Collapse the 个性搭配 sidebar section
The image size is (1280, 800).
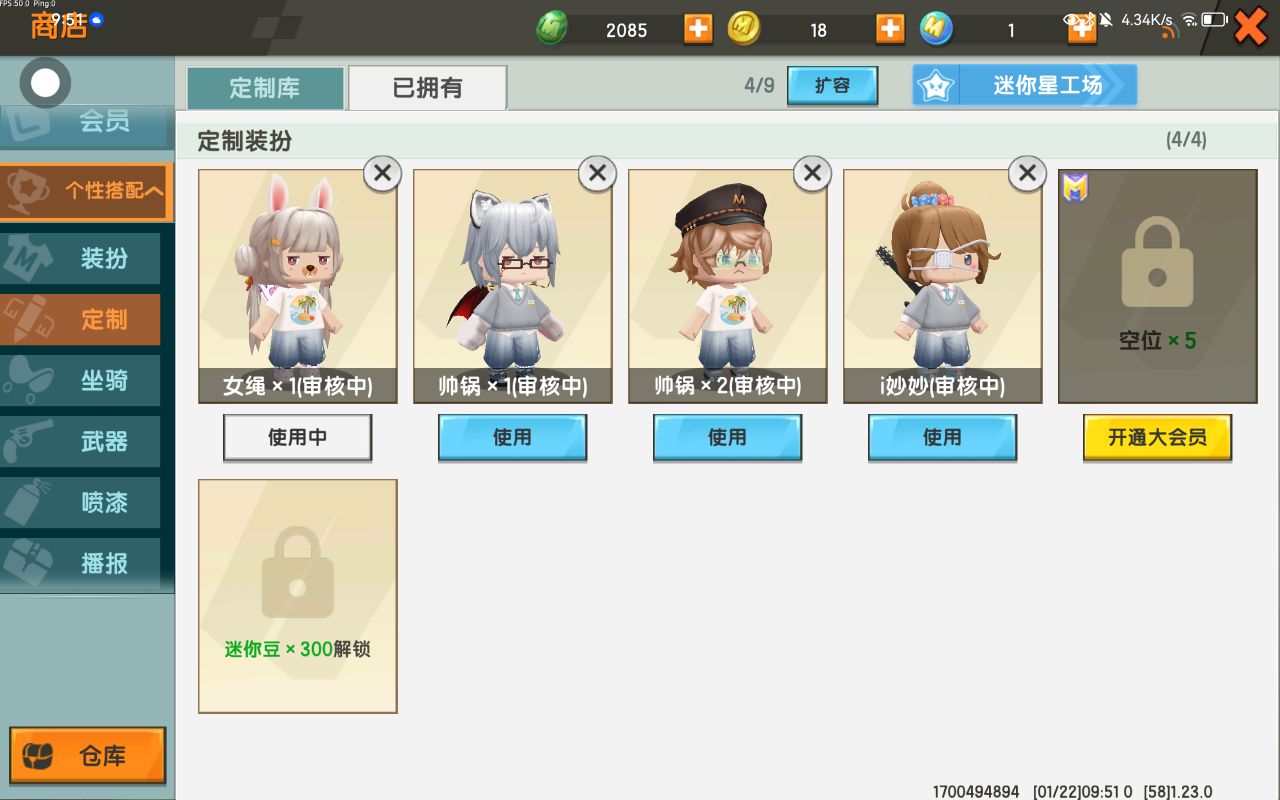[x=87, y=192]
